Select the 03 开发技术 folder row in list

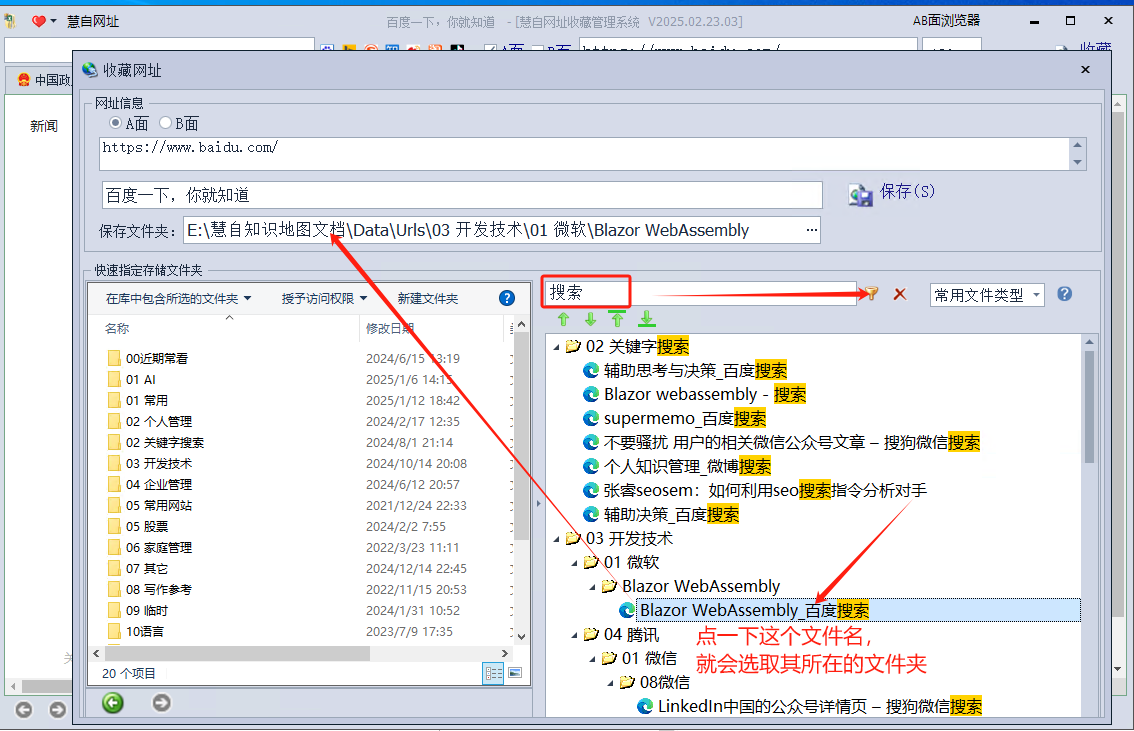(x=158, y=463)
